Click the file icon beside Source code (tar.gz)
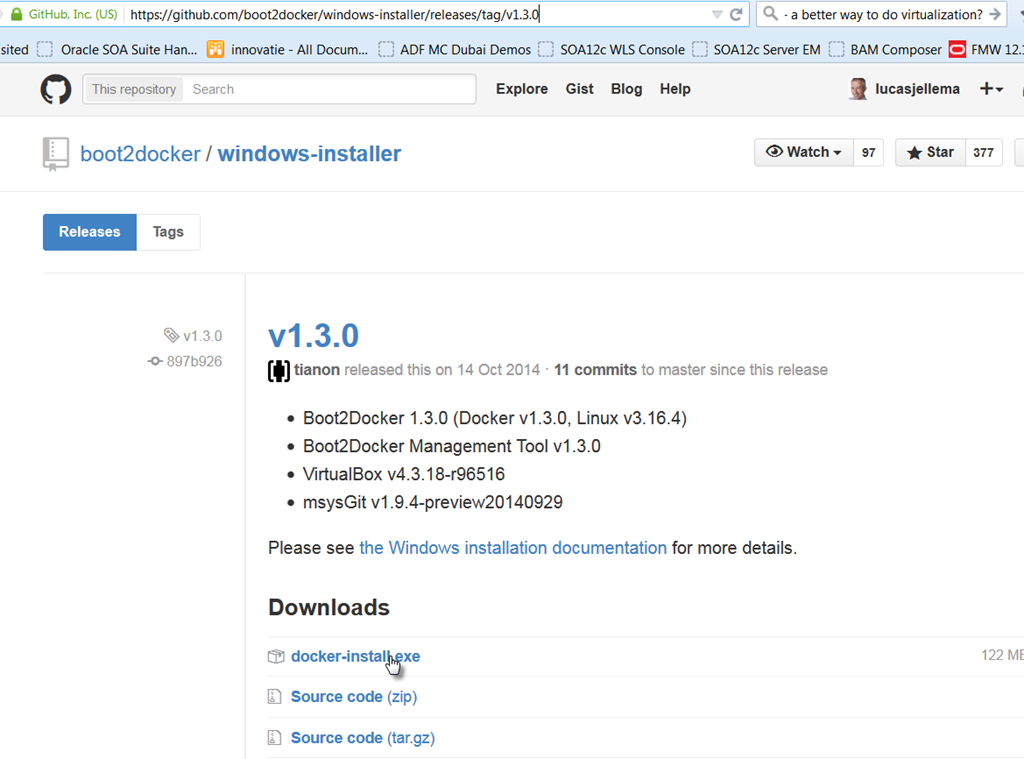The height and width of the screenshot is (759, 1024). click(274, 737)
